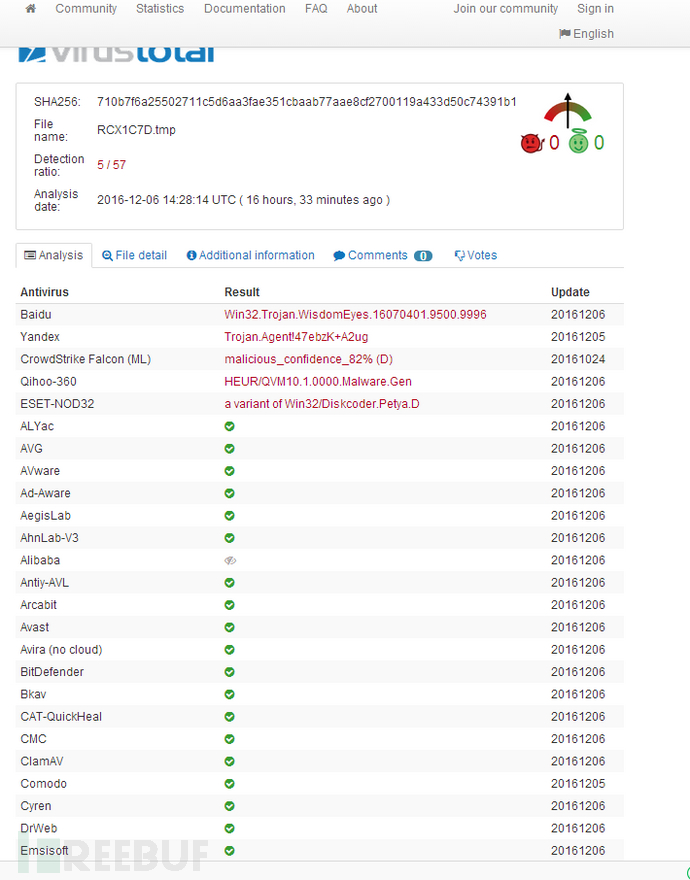Click the update date 20161024
This screenshot has width=690, height=880.
578,359
